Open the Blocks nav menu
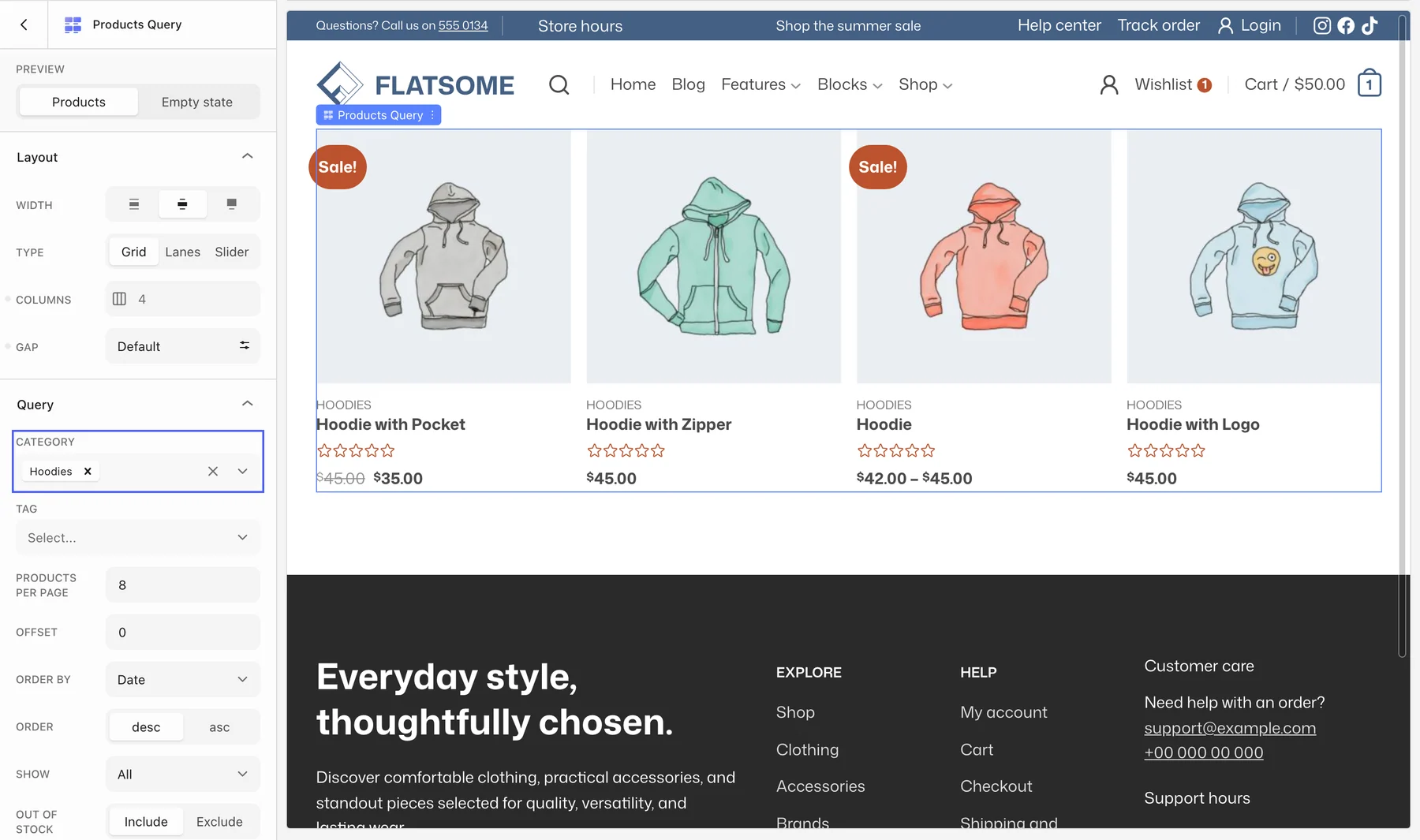1420x840 pixels. point(850,84)
